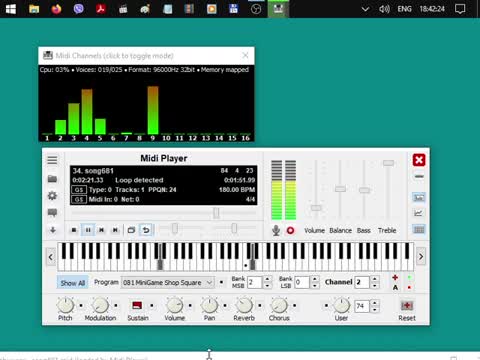Decrease Bank MSB value
This screenshot has height=360, width=480.
coord(267,286)
